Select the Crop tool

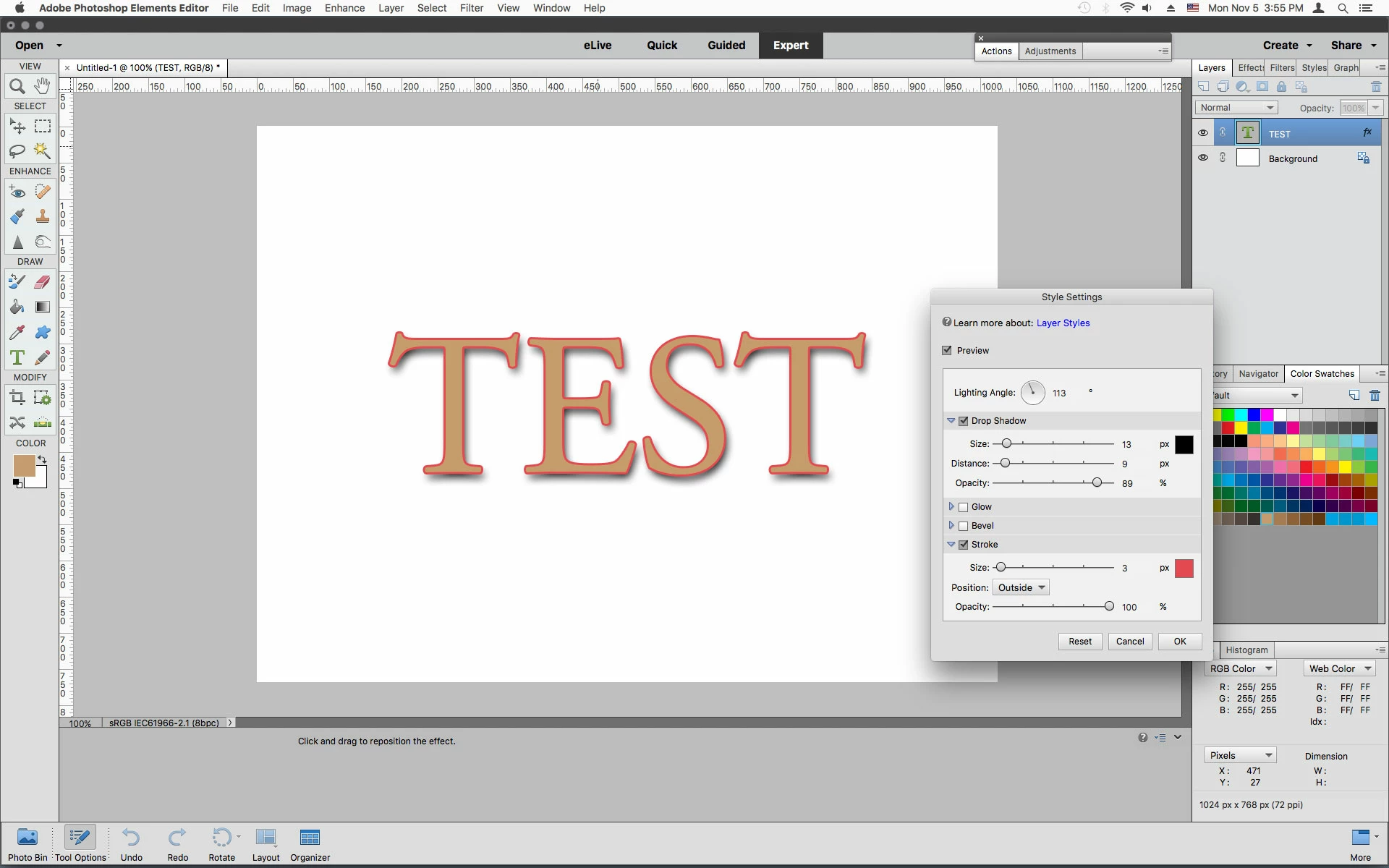click(x=17, y=397)
